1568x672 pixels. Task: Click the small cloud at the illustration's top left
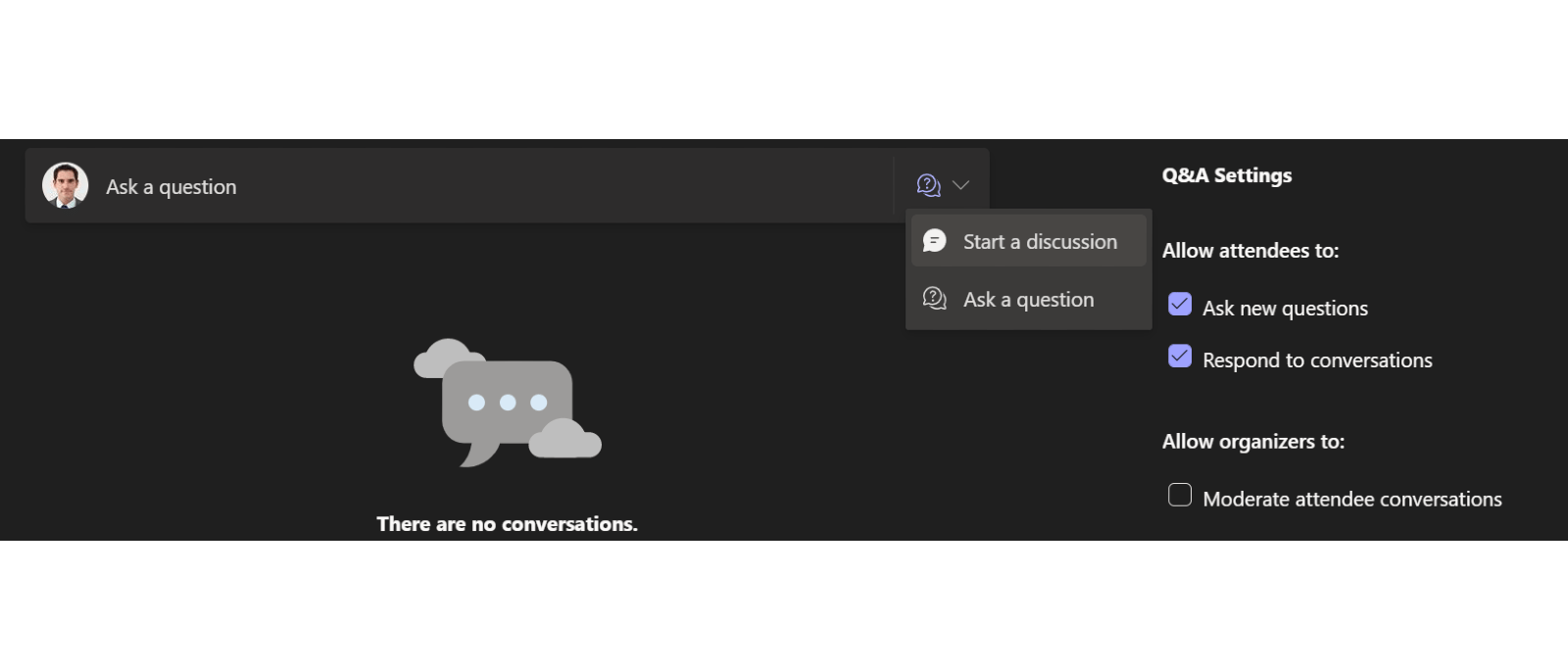(x=445, y=359)
